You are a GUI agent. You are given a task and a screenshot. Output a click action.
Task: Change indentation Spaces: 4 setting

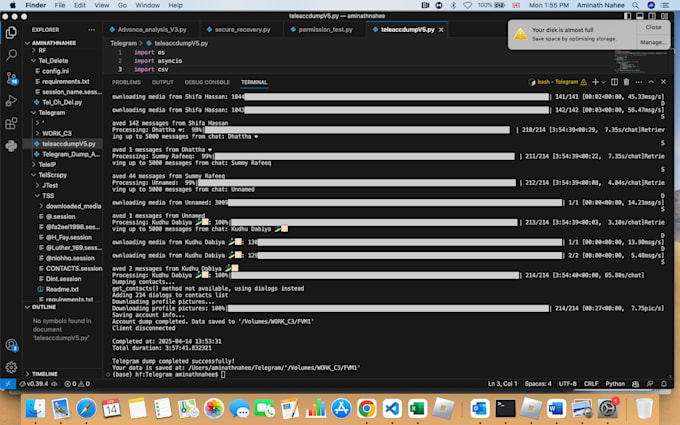click(x=538, y=384)
